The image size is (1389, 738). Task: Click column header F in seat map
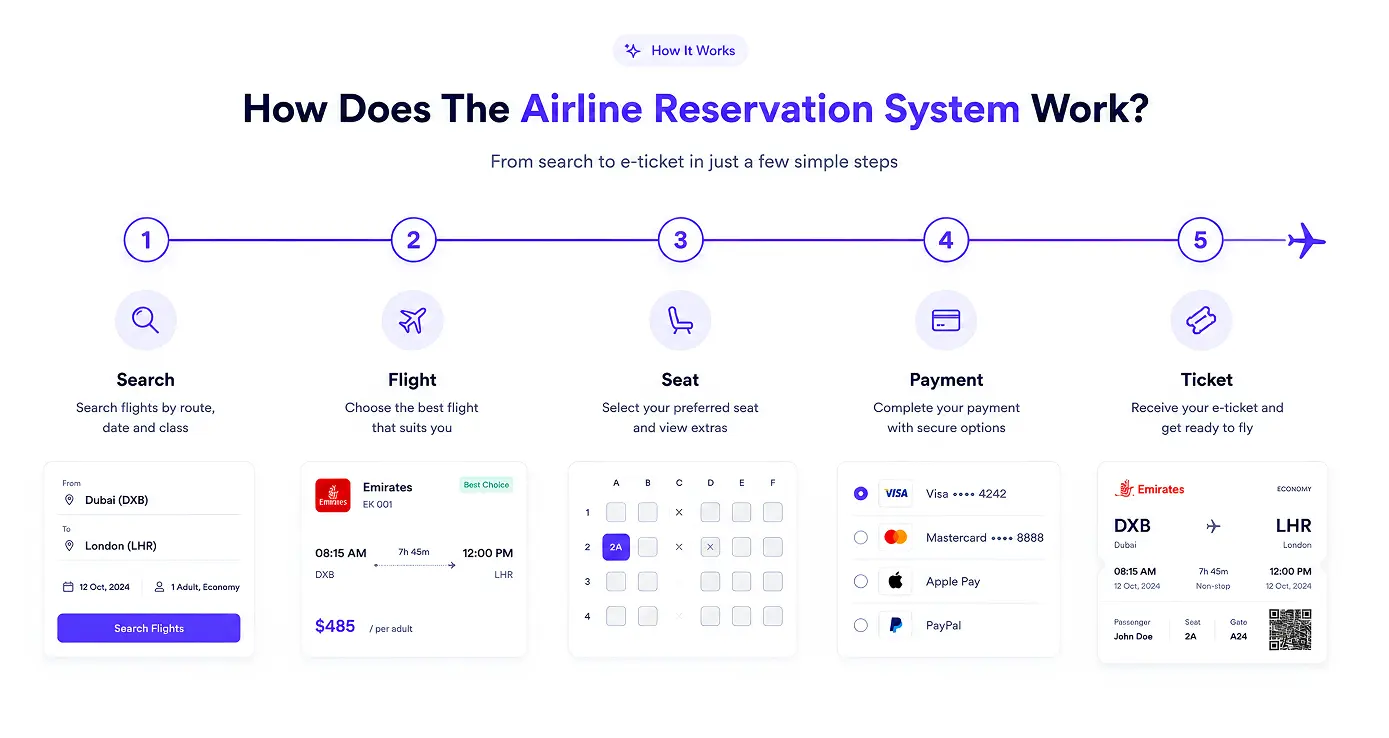773,483
